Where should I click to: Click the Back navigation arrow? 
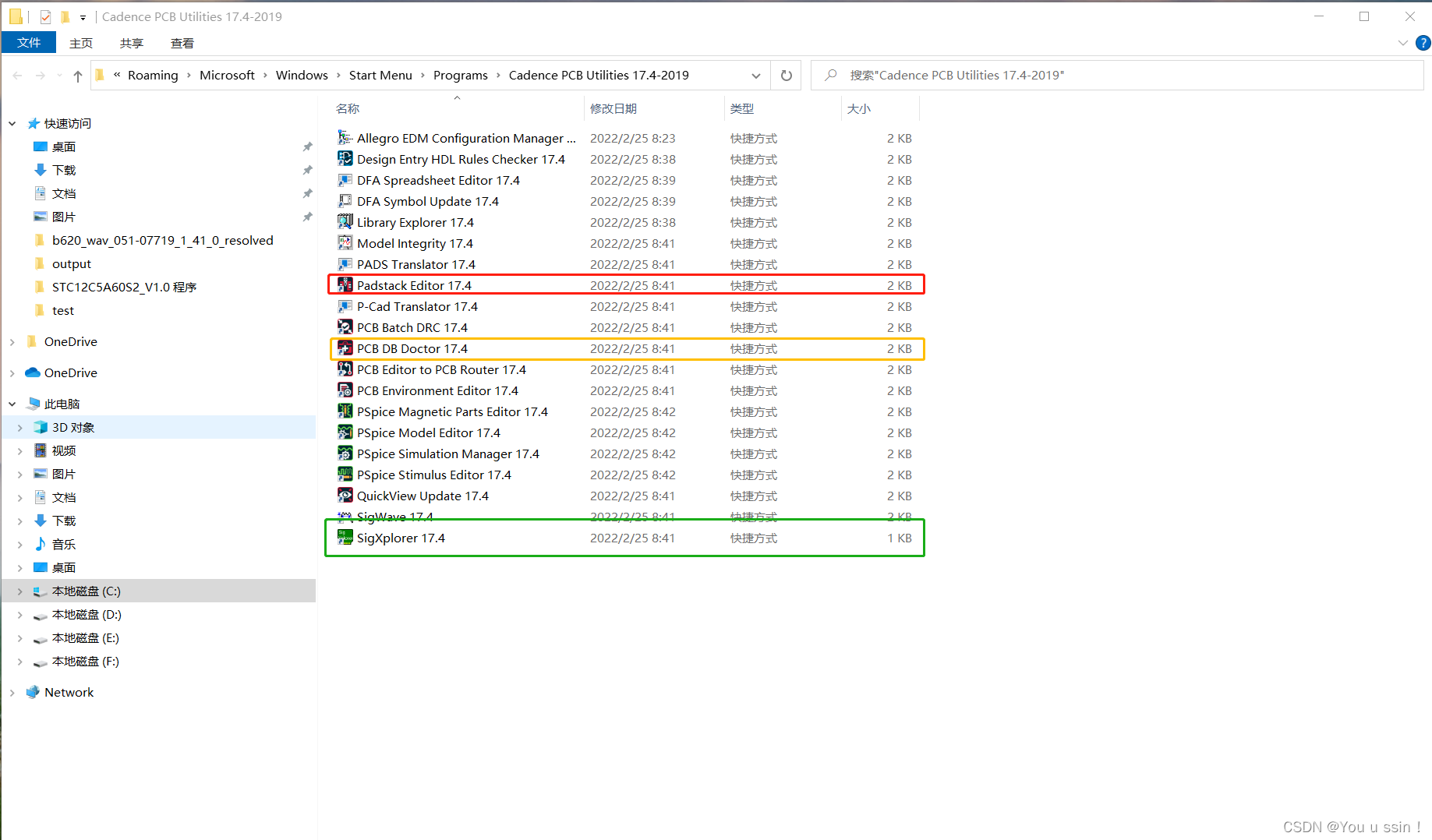18,76
